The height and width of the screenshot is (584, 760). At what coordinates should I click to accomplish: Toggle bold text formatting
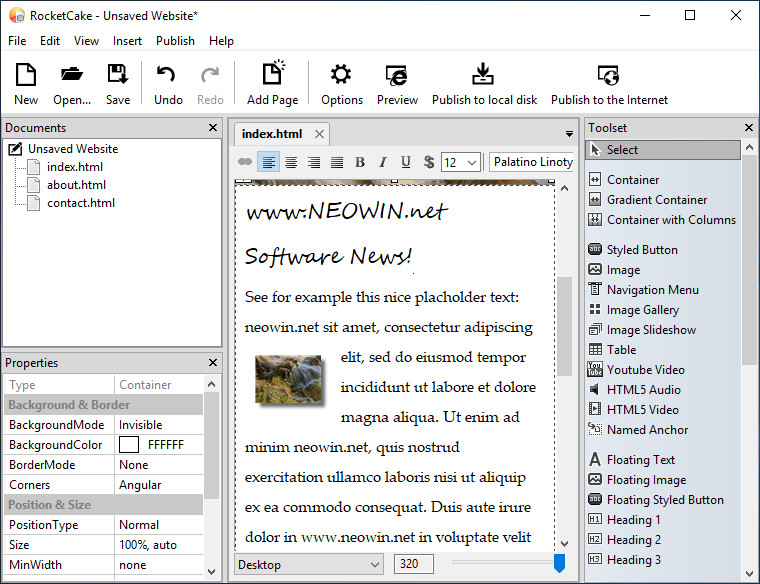click(x=360, y=162)
